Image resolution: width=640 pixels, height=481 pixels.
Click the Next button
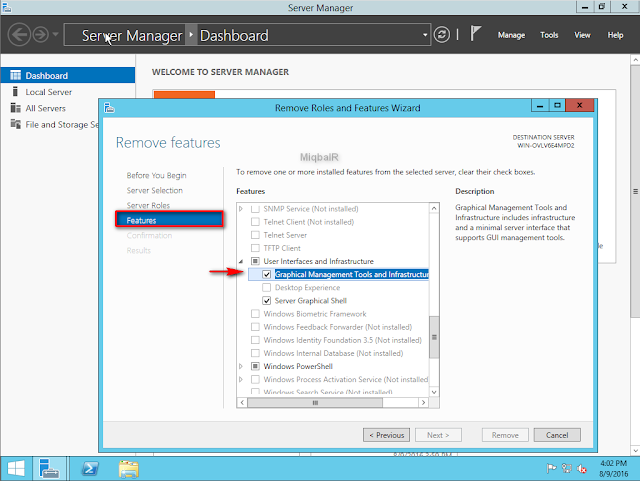click(438, 435)
